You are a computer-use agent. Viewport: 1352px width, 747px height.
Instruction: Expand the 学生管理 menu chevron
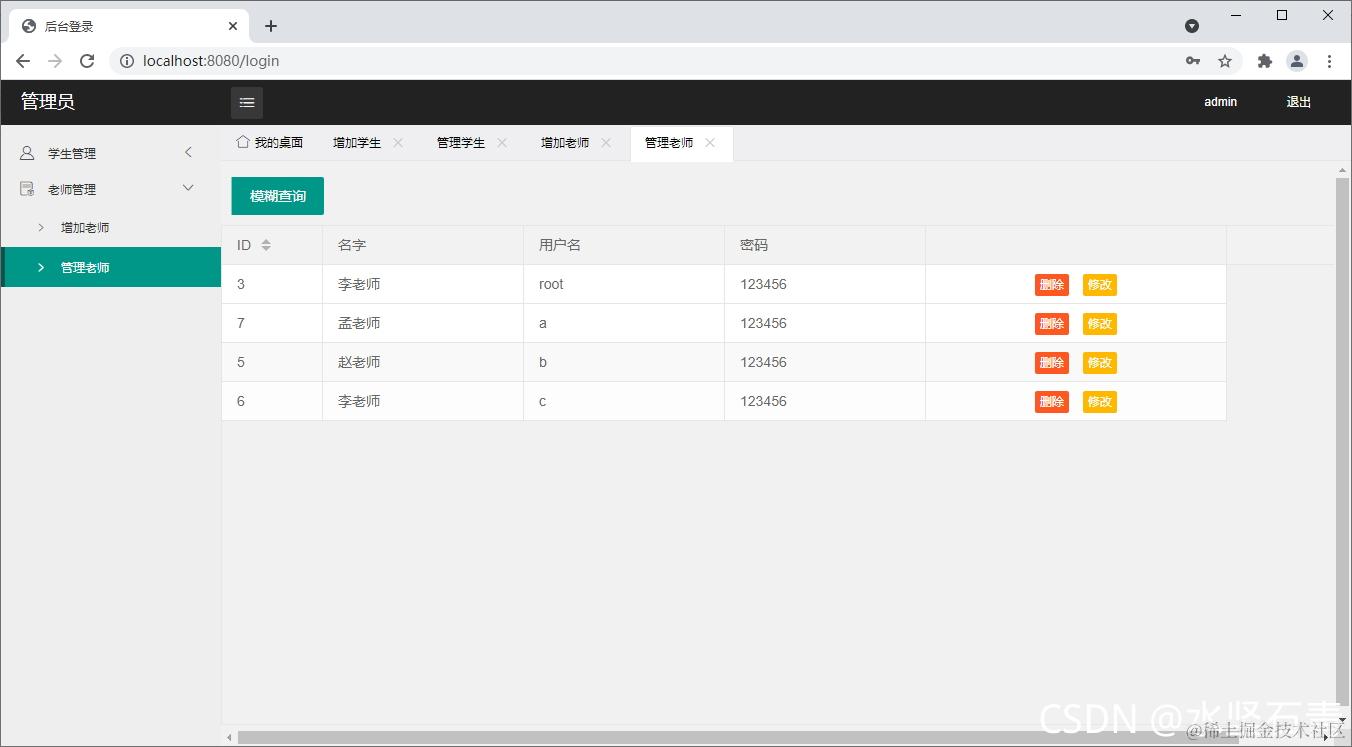coord(188,152)
